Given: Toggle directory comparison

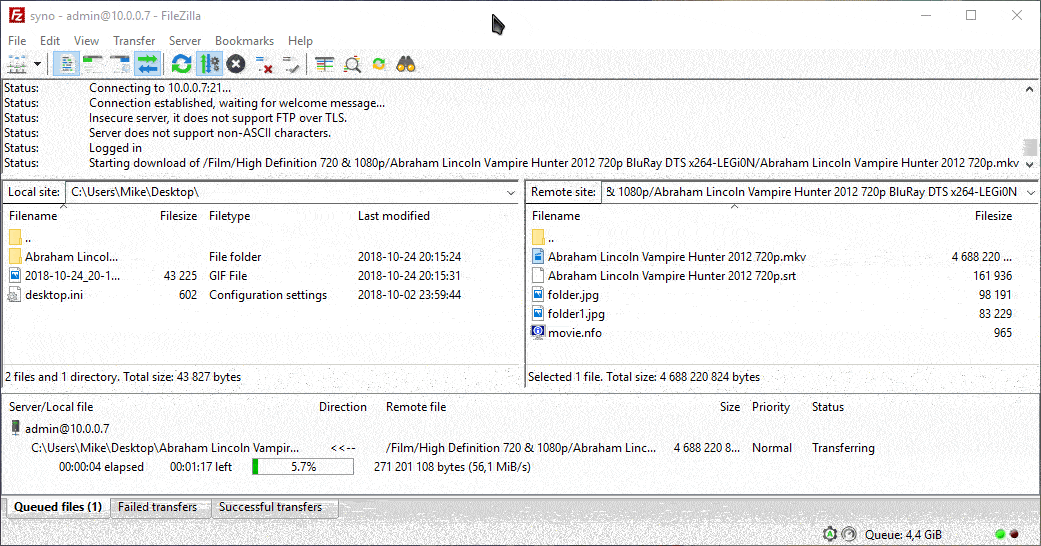Looking at the screenshot, I should 352,64.
